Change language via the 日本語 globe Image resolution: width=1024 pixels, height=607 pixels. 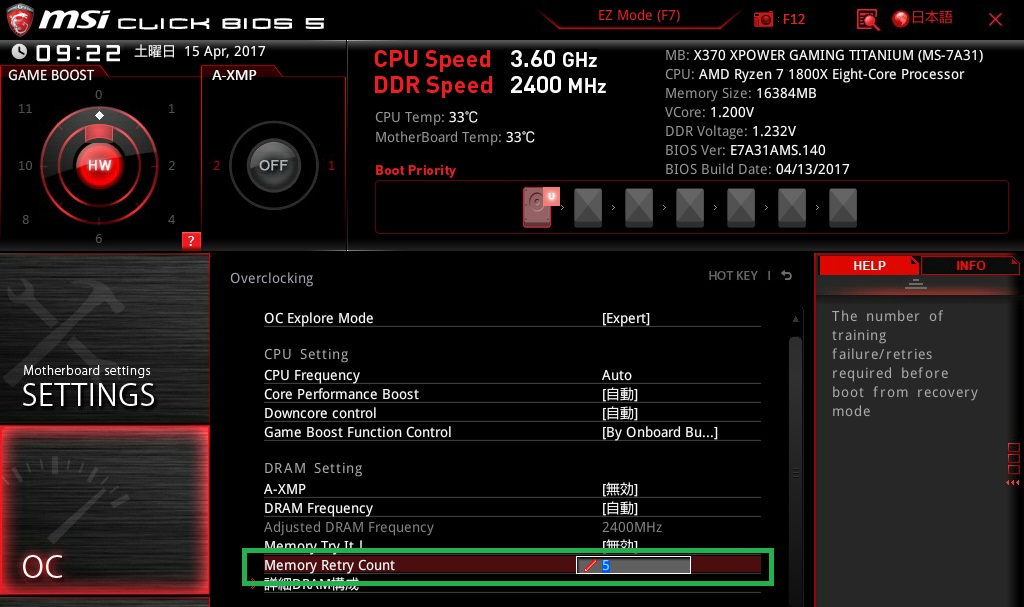click(x=922, y=18)
